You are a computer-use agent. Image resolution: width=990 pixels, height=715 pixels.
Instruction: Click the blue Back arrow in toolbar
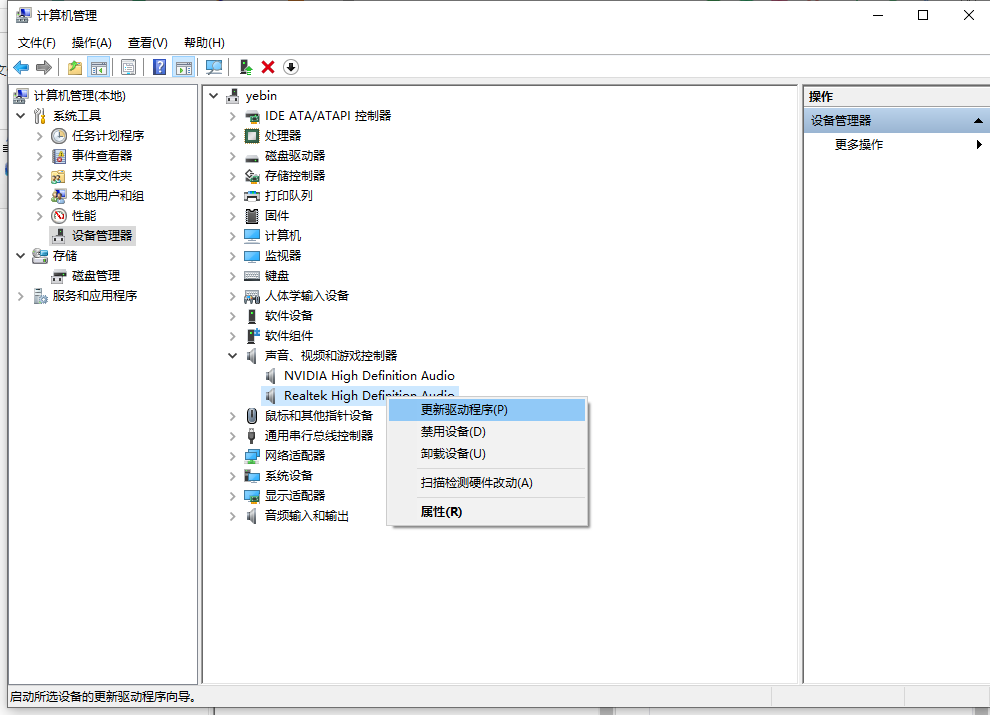click(21, 67)
